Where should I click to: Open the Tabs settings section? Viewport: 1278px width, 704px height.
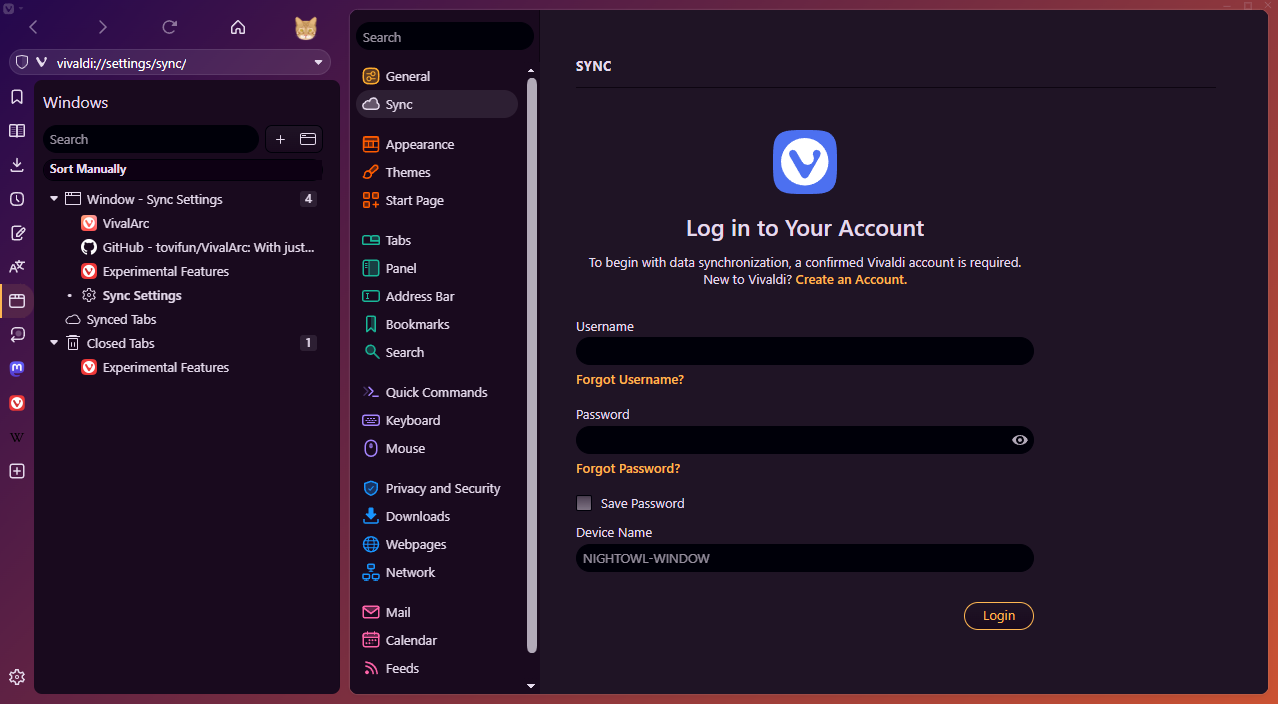tap(437, 240)
